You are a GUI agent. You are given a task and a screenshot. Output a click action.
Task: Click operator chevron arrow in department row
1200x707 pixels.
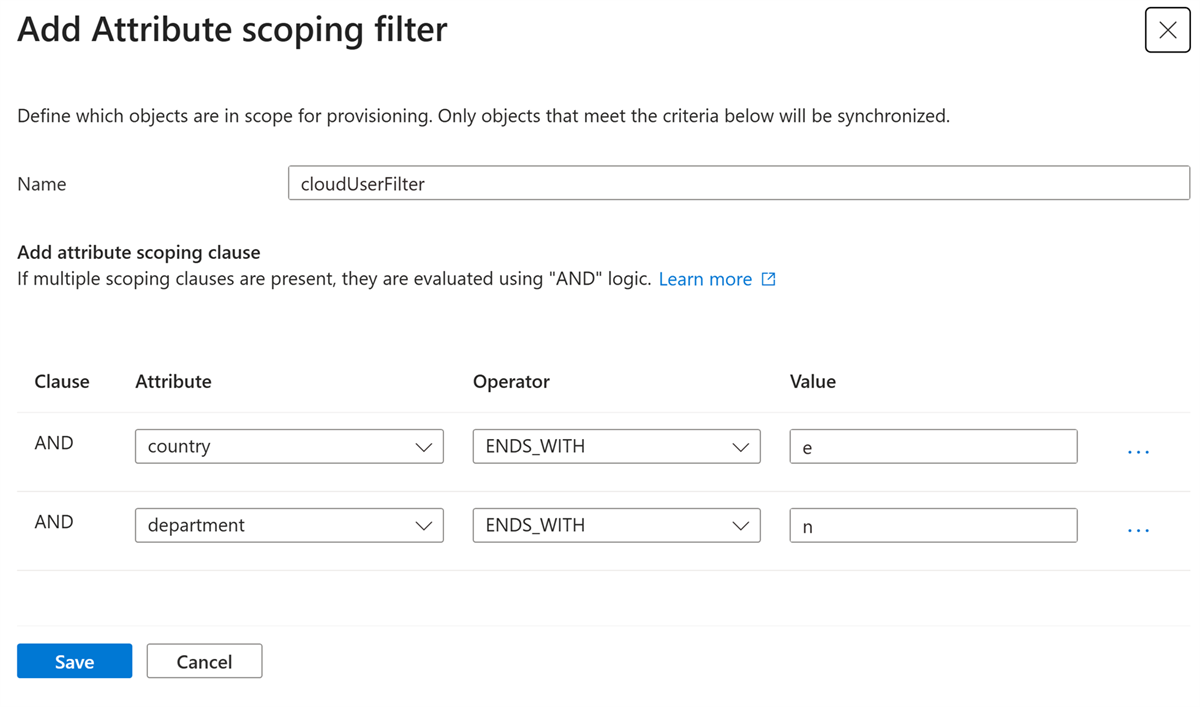click(740, 526)
